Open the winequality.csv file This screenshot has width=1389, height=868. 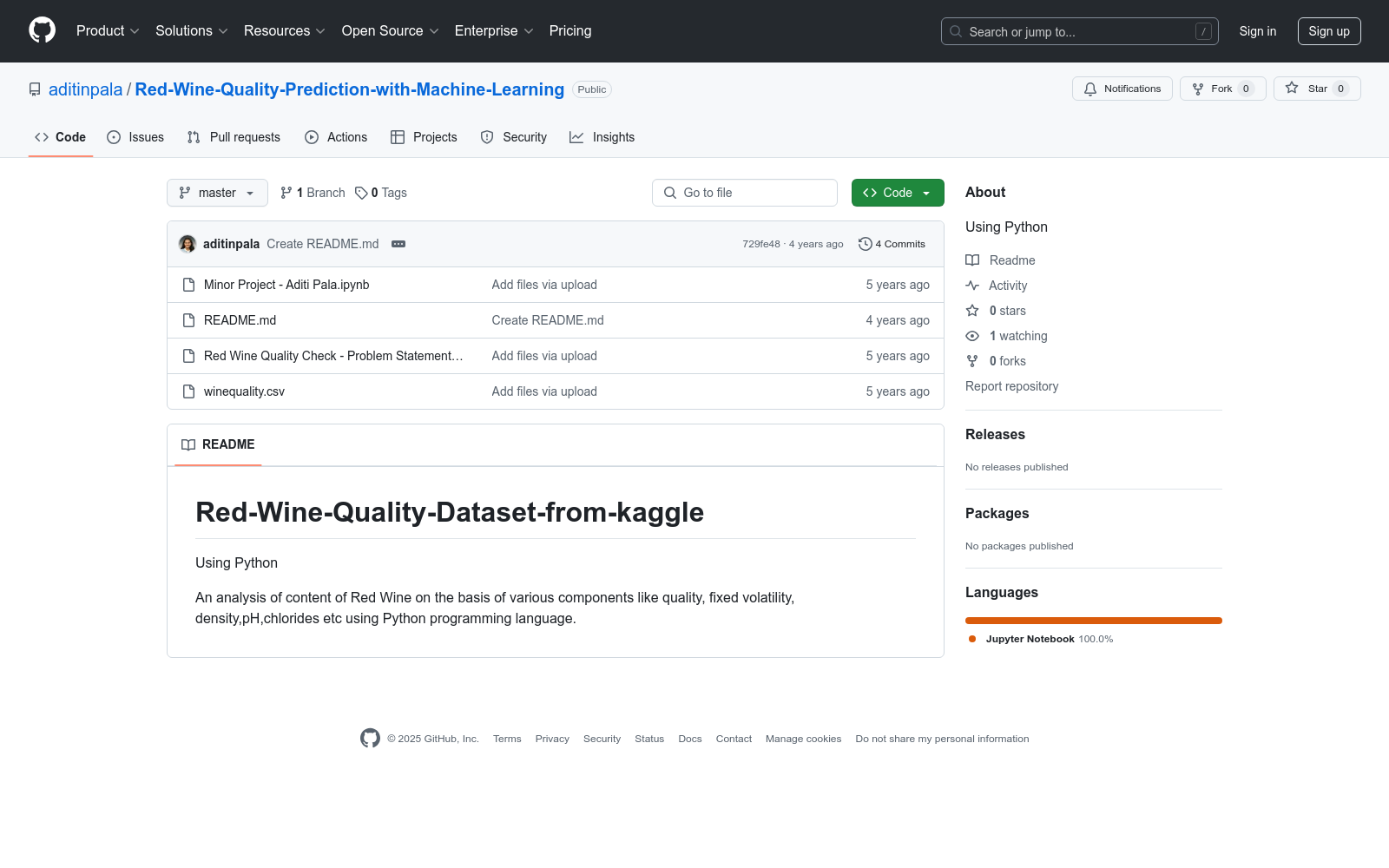244,391
